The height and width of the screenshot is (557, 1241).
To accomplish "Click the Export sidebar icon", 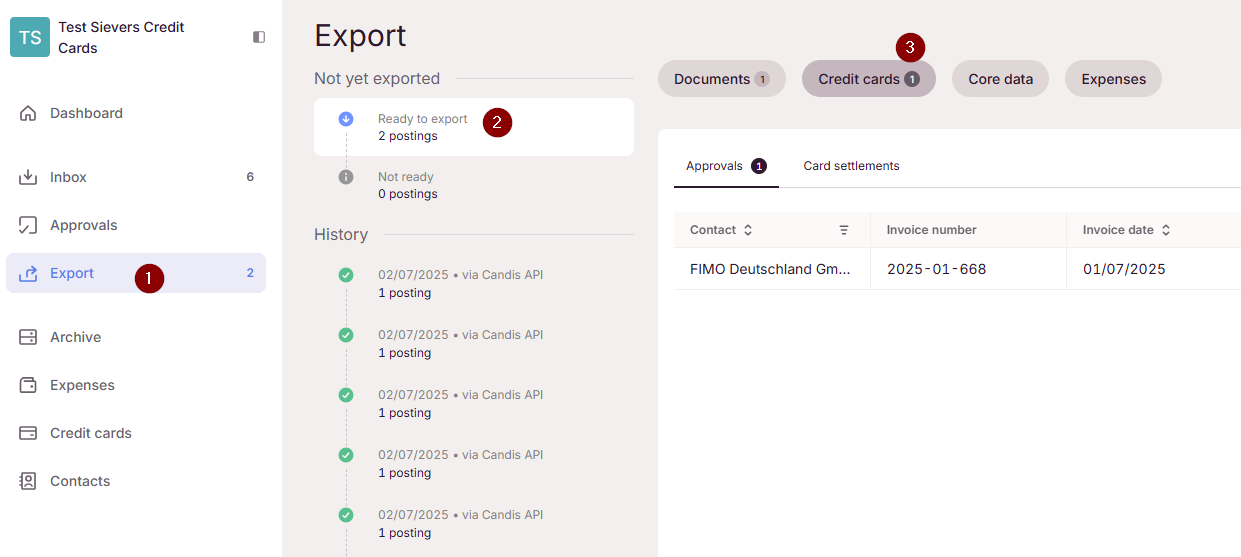I will pos(28,273).
